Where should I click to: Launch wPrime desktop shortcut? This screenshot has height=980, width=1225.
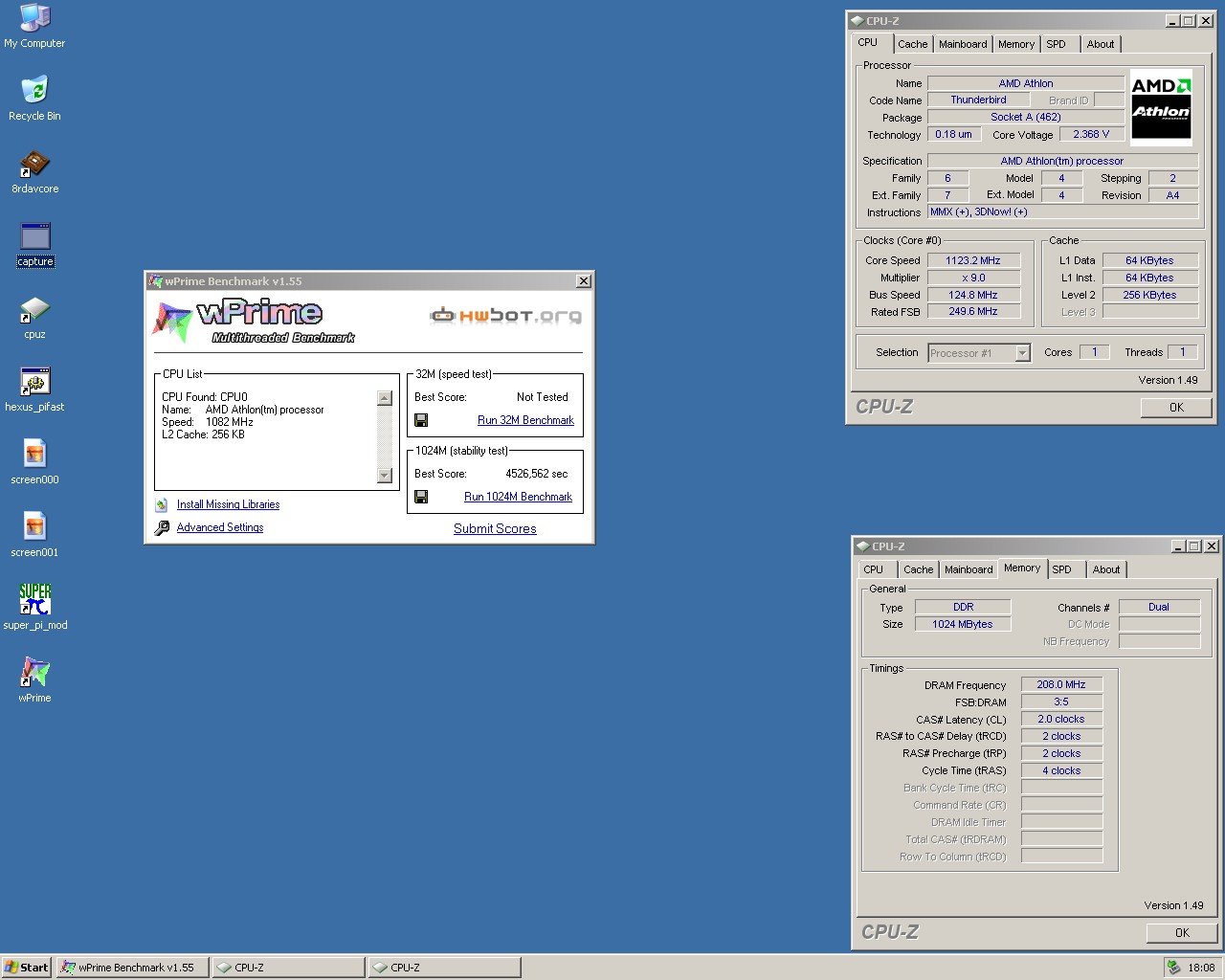click(x=34, y=680)
